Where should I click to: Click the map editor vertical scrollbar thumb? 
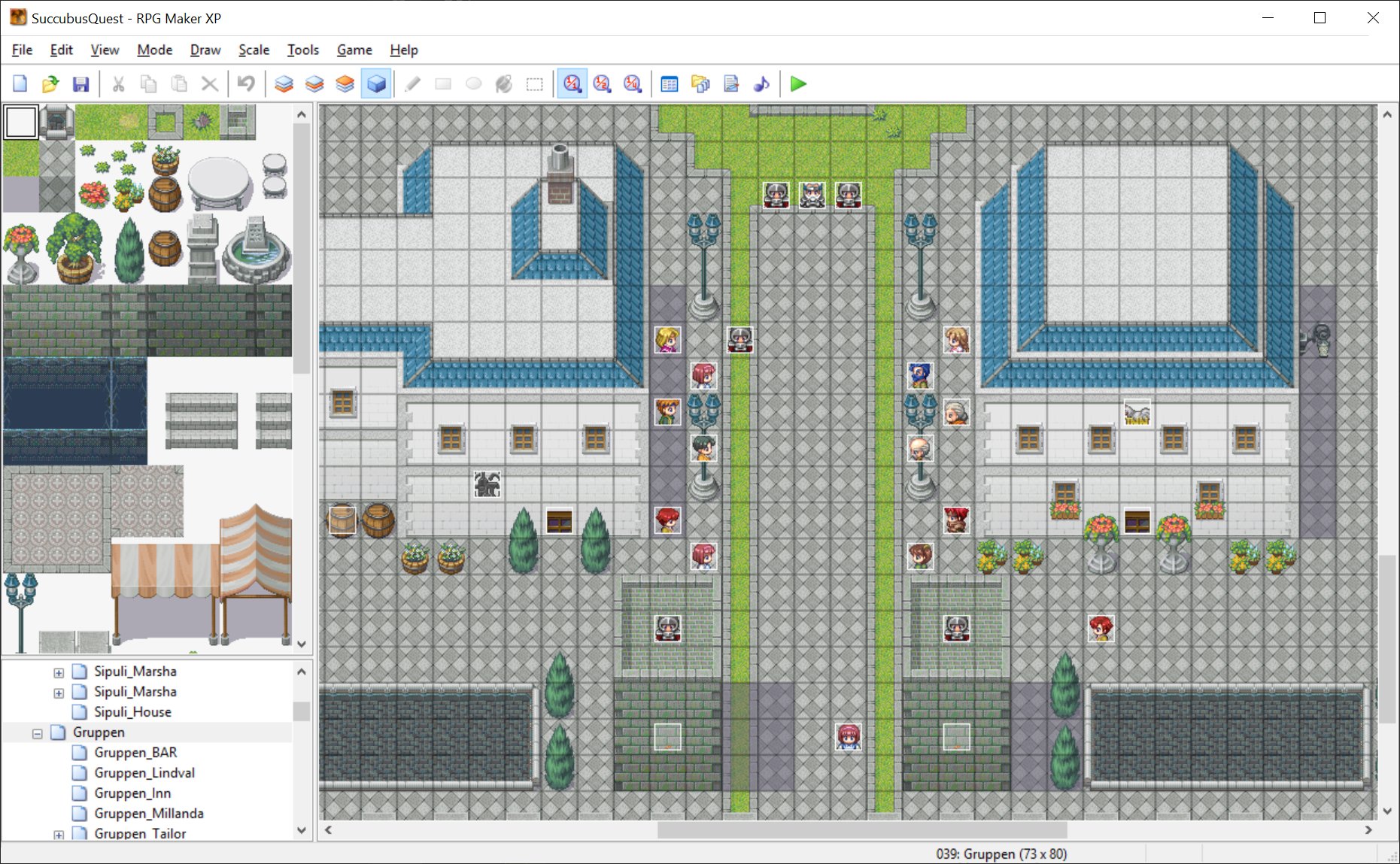pyautogui.click(x=1388, y=639)
